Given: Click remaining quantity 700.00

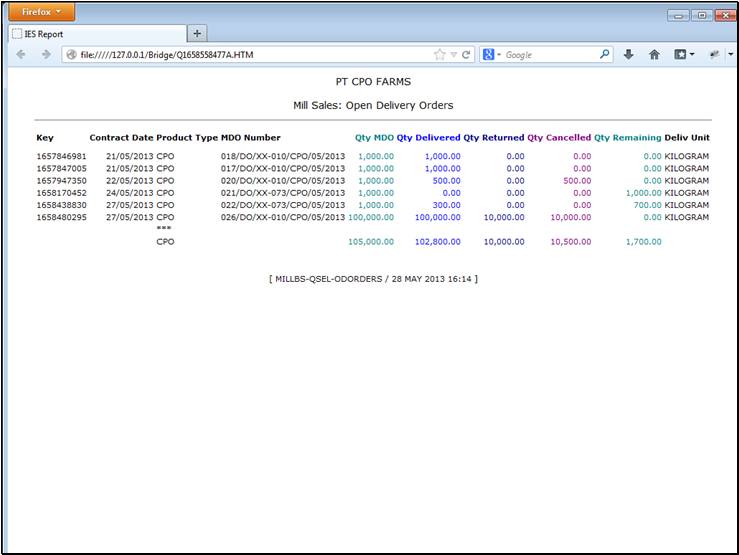Looking at the screenshot, I should pos(648,205).
